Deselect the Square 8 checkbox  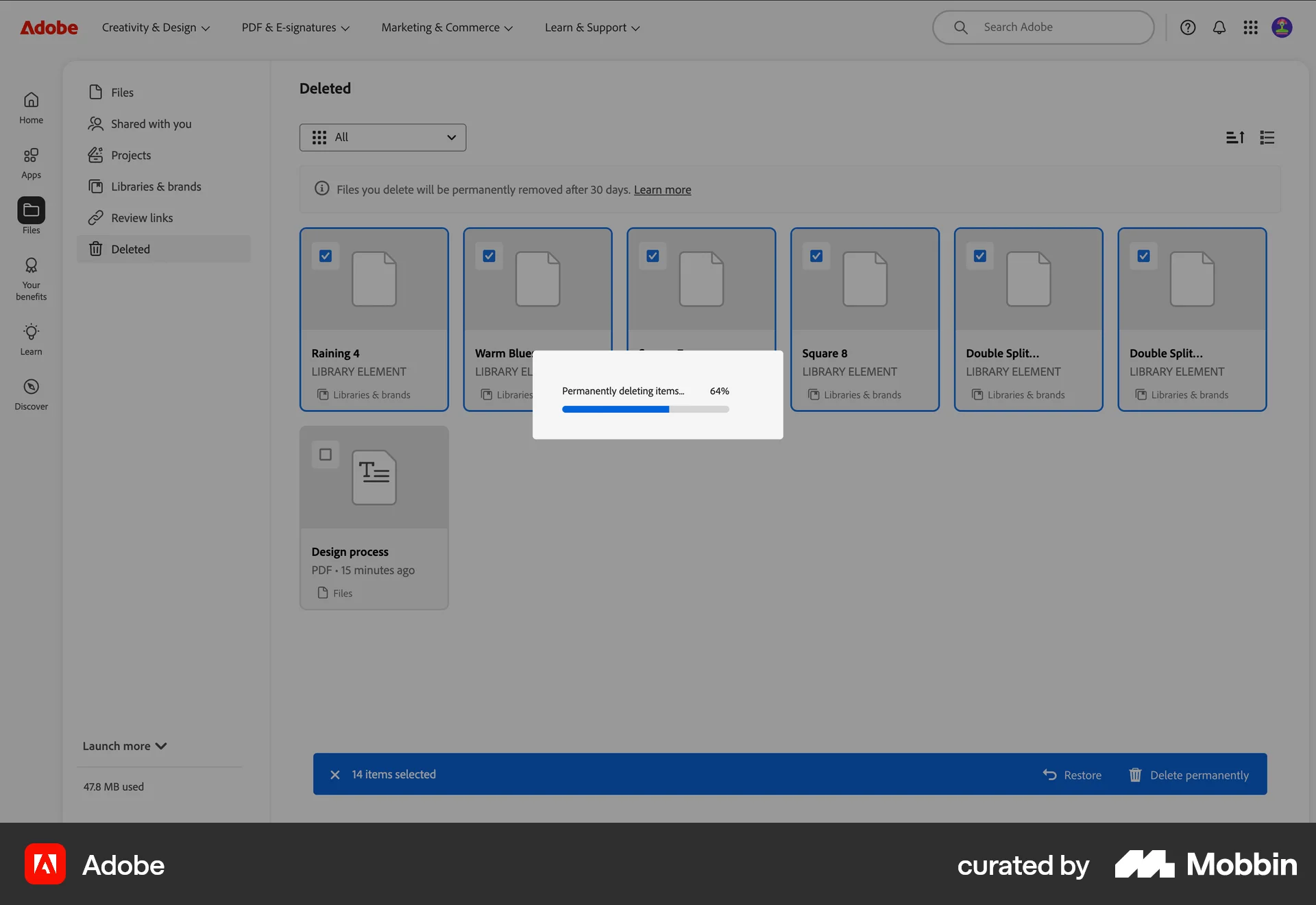(x=816, y=256)
